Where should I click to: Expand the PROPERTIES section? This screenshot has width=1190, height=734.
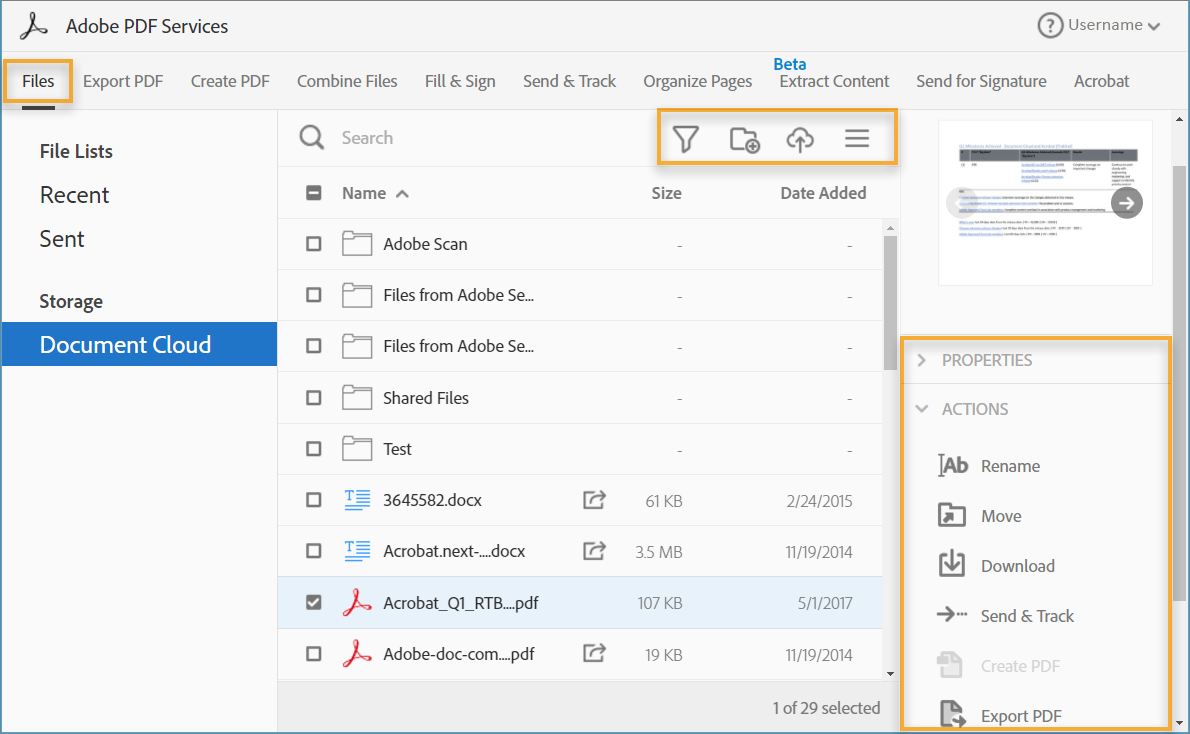point(921,360)
